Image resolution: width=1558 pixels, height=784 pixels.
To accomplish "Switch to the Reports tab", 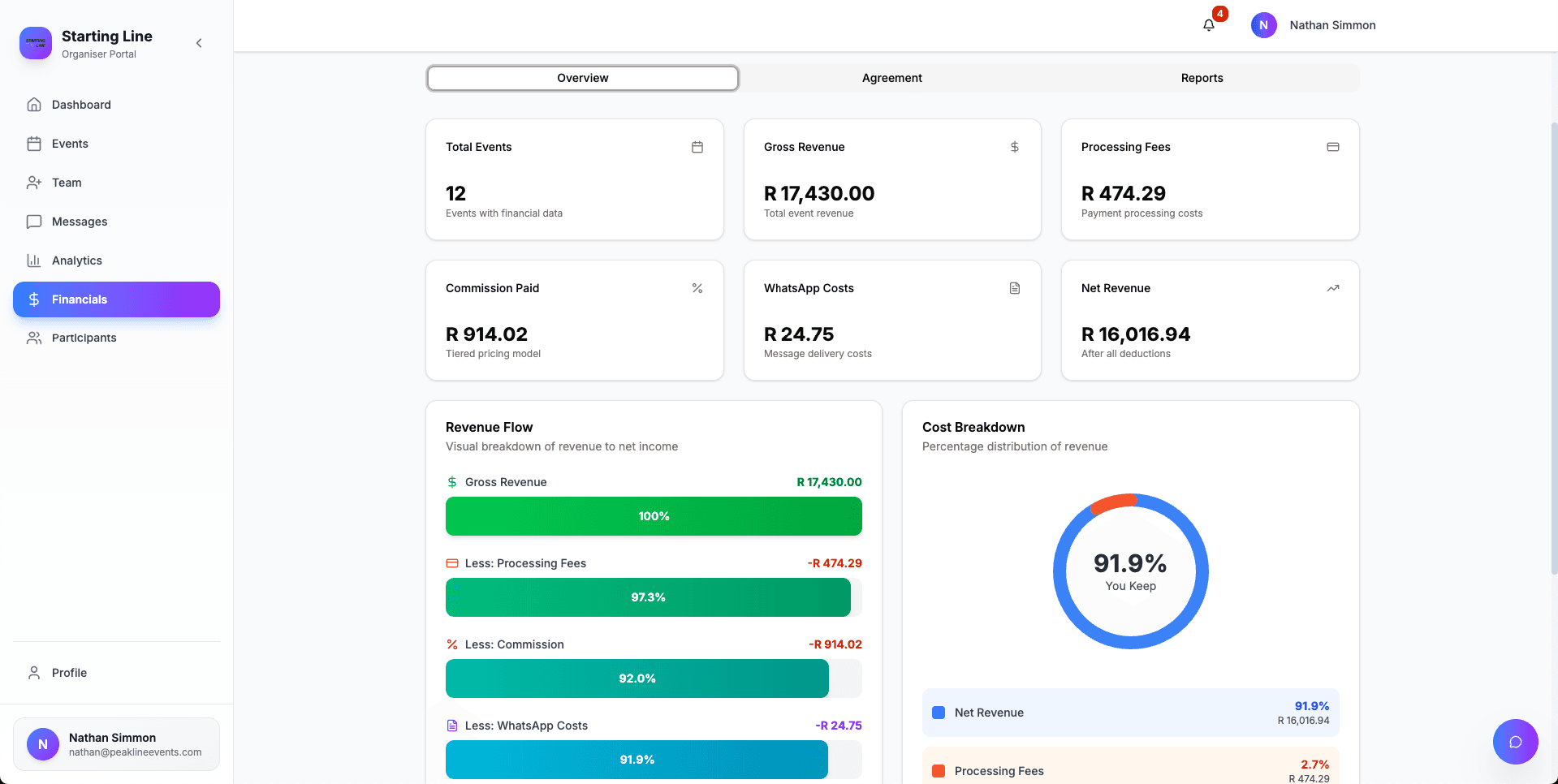I will pos(1202,78).
